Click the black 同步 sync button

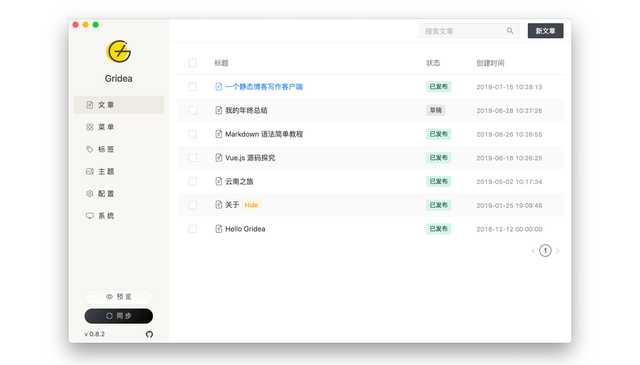tap(119, 316)
